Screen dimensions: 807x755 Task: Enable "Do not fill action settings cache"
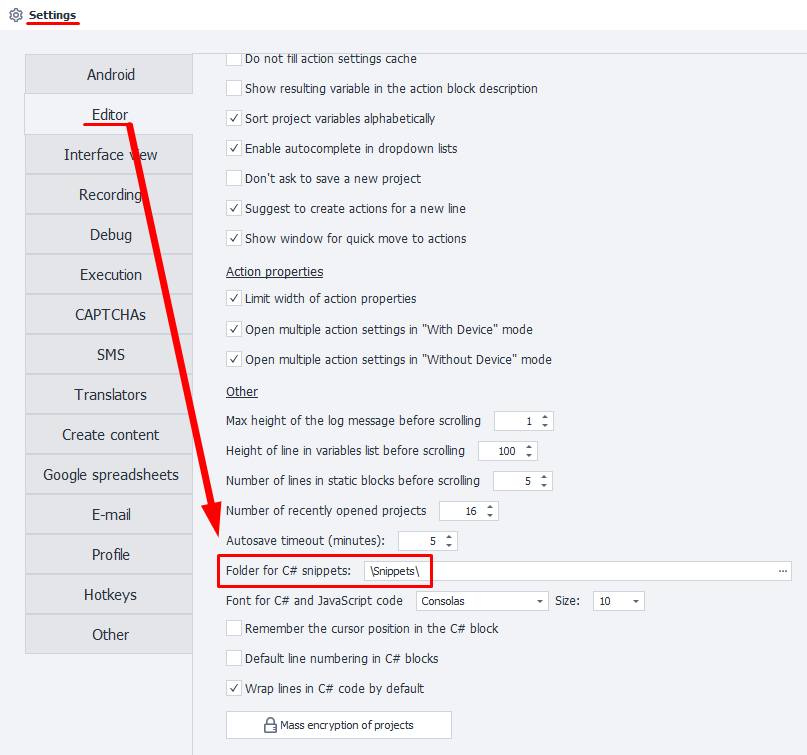pyautogui.click(x=233, y=59)
